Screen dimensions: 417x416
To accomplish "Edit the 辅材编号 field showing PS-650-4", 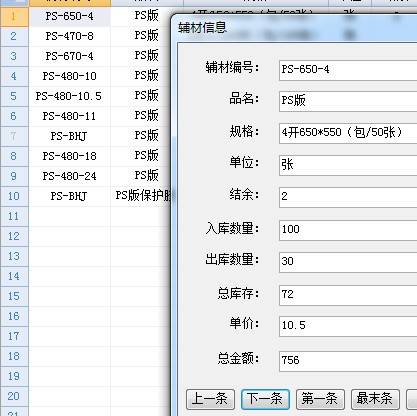I will point(348,70).
